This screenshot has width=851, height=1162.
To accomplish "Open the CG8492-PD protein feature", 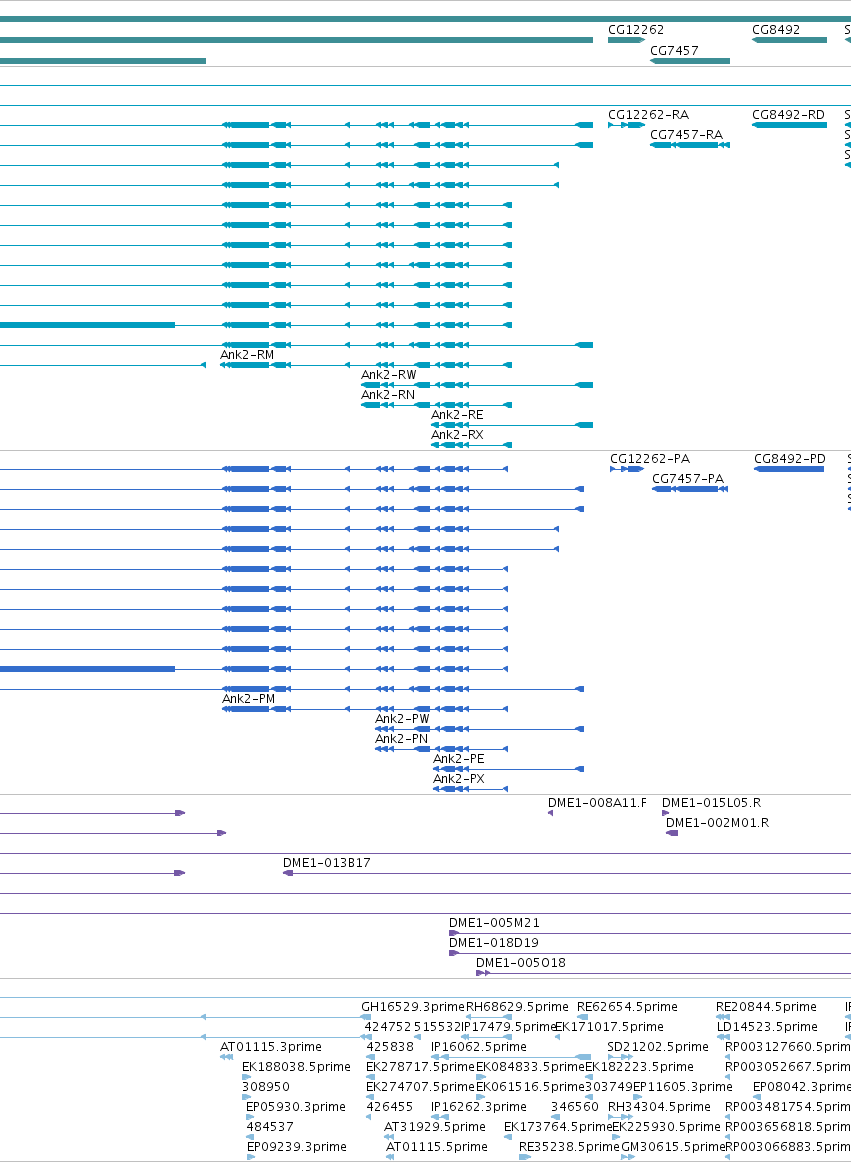I will 789,459.
